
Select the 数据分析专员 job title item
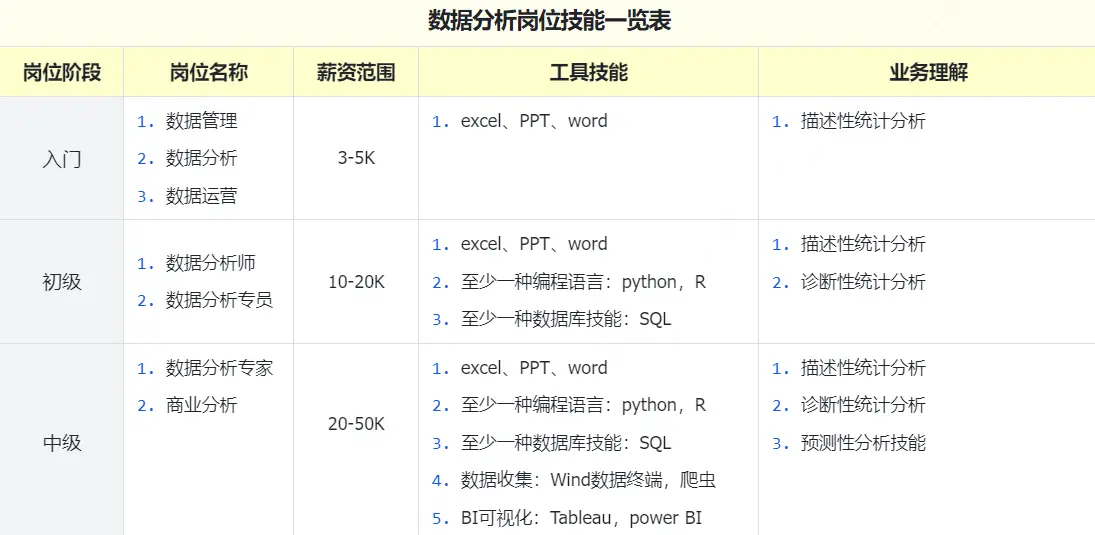tap(219, 300)
